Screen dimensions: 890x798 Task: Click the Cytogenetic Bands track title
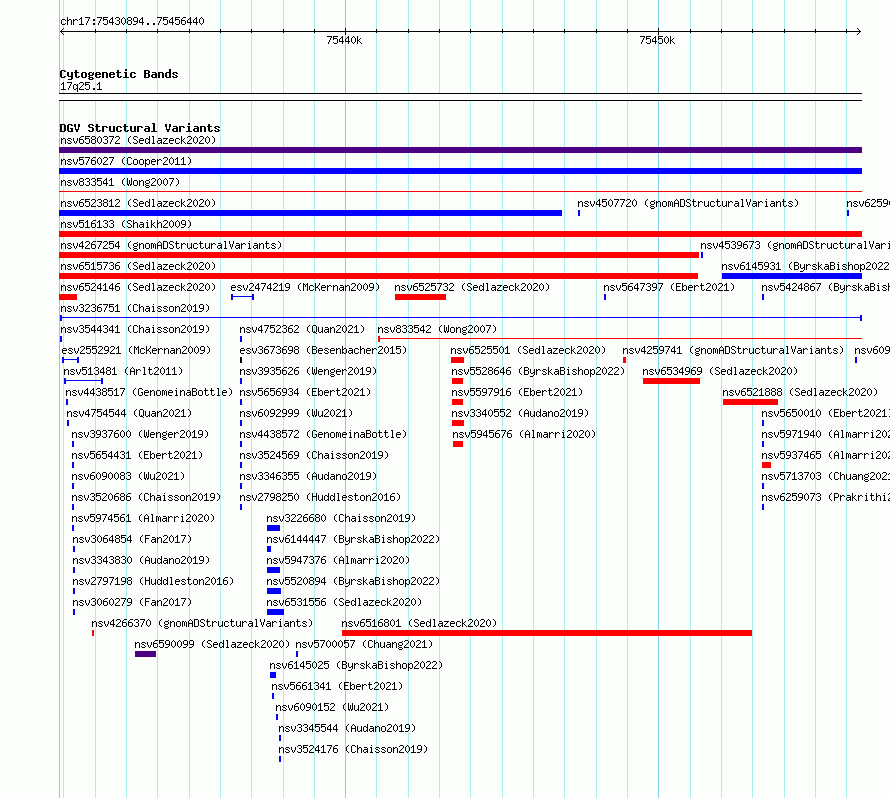pos(119,74)
